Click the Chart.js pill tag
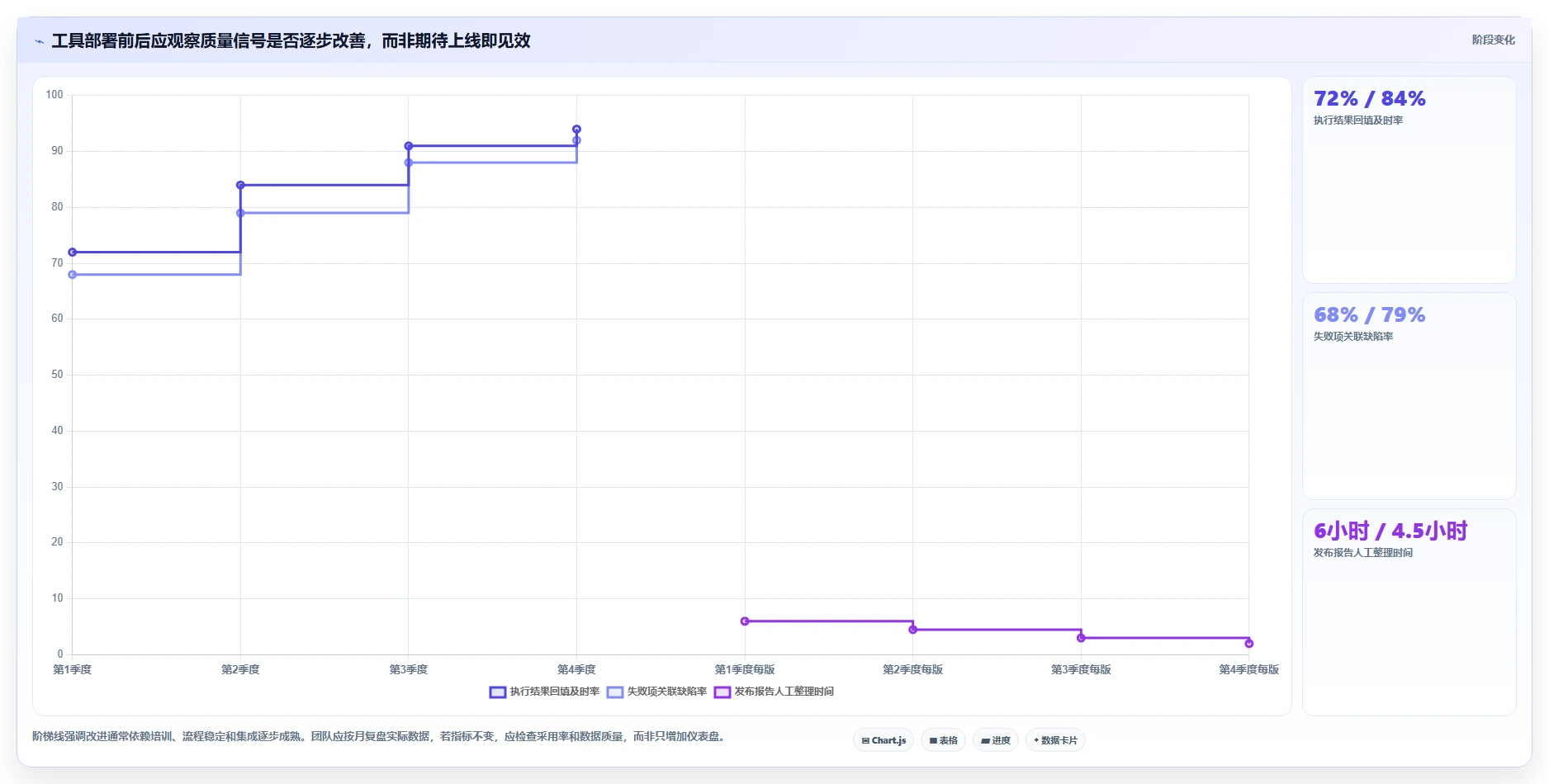Viewport: 1549px width, 784px height. (883, 740)
